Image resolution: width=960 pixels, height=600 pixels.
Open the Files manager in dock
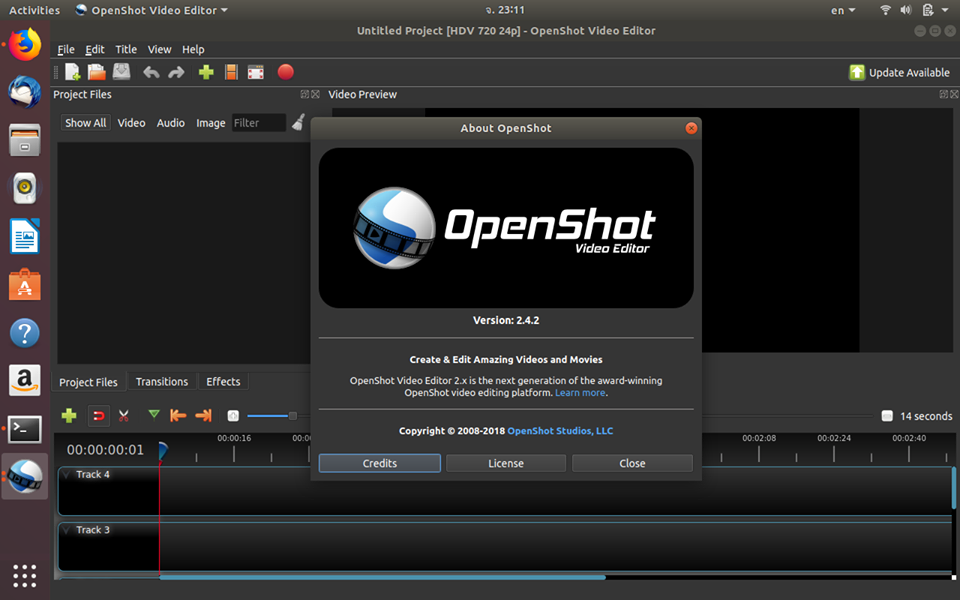tap(24, 140)
